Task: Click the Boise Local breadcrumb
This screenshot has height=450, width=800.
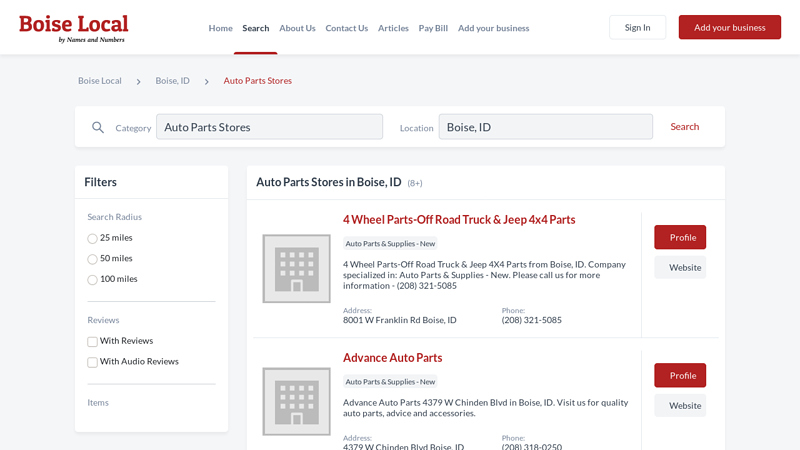Action: point(99,81)
